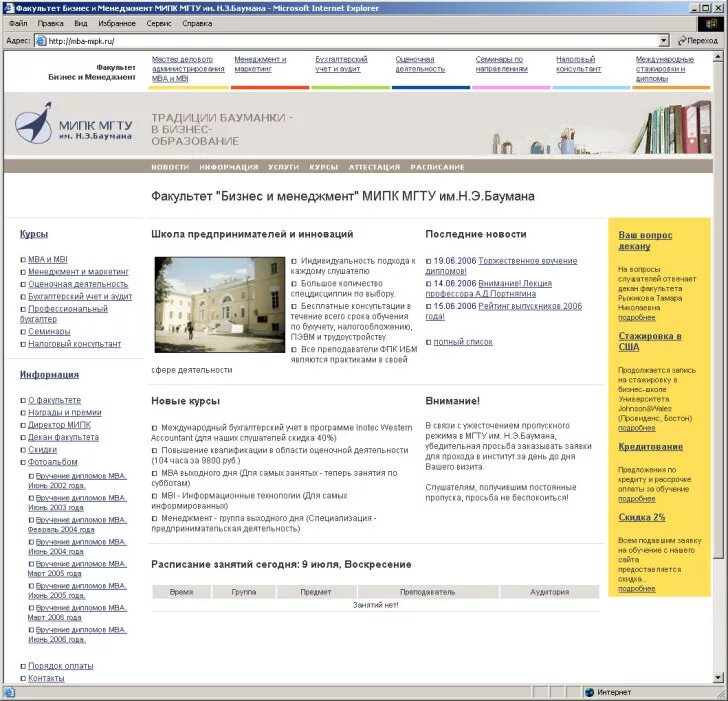This screenshot has height=701, width=728.
Task: Click the Курсы sidebar heading
Action: [34, 234]
